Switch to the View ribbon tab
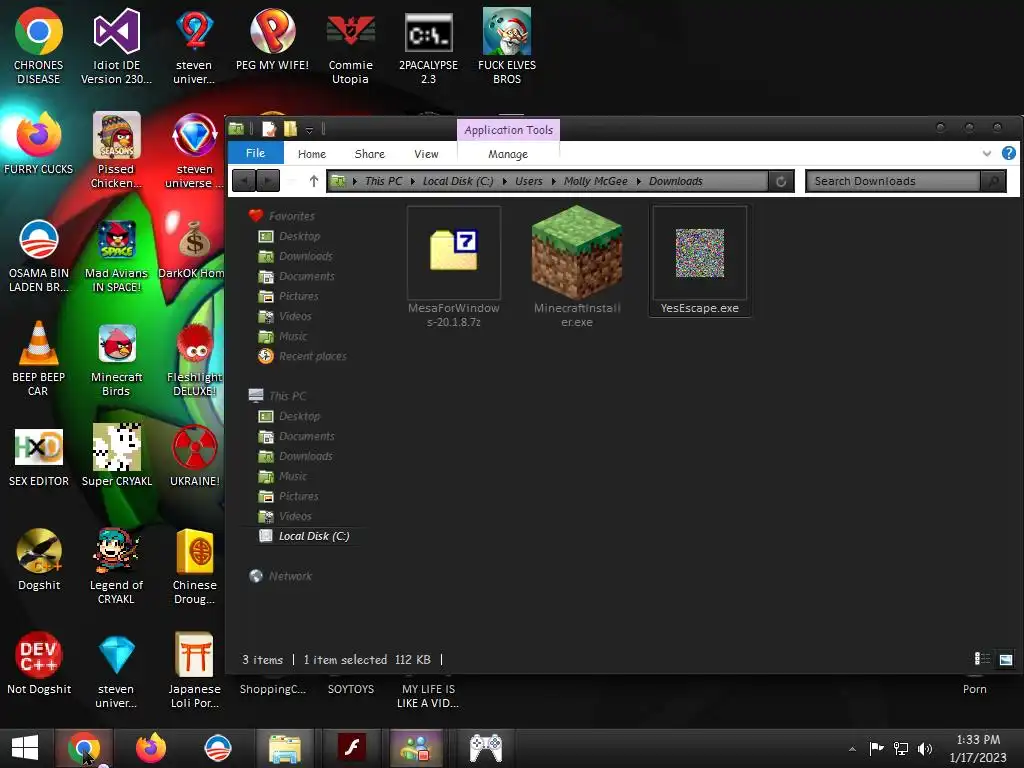The image size is (1024, 768). point(426,154)
